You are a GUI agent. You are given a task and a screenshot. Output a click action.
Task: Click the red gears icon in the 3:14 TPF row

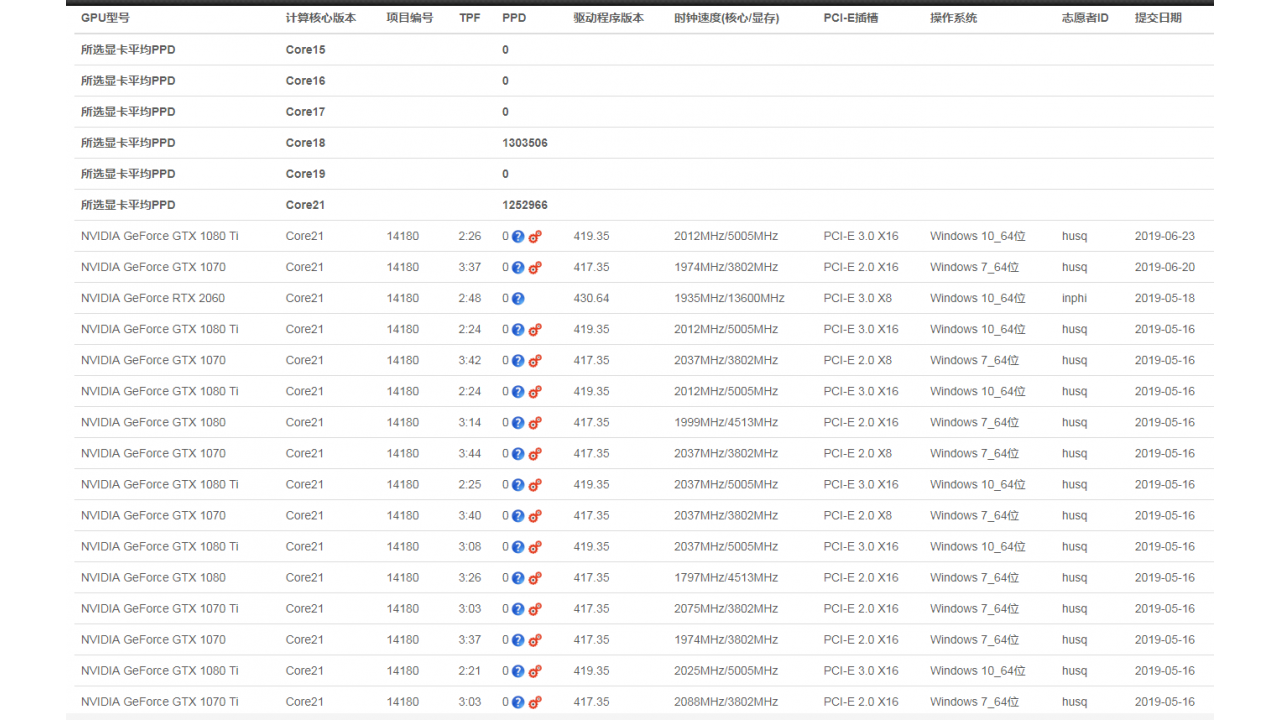click(x=535, y=423)
